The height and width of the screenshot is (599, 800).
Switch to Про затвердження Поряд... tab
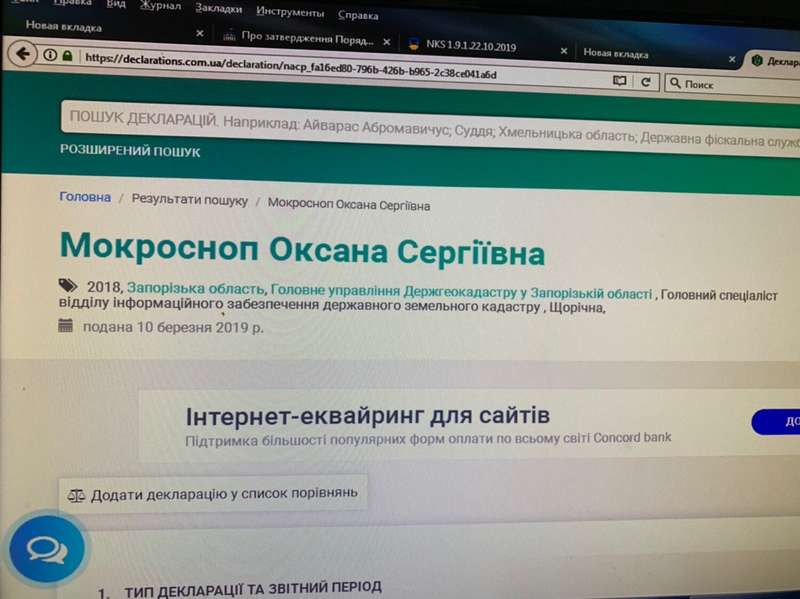tap(306, 40)
